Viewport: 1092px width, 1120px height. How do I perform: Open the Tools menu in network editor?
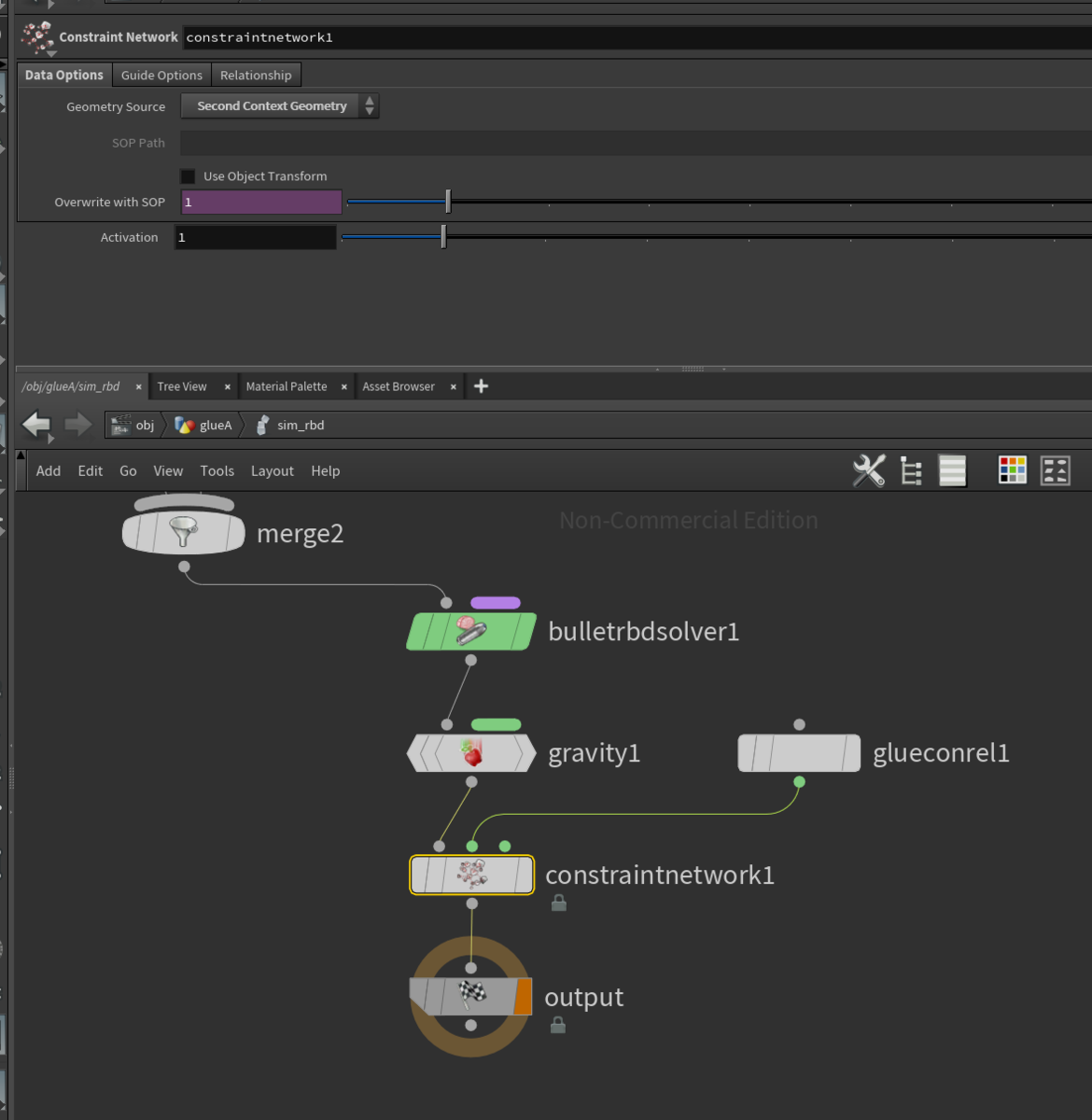(217, 471)
